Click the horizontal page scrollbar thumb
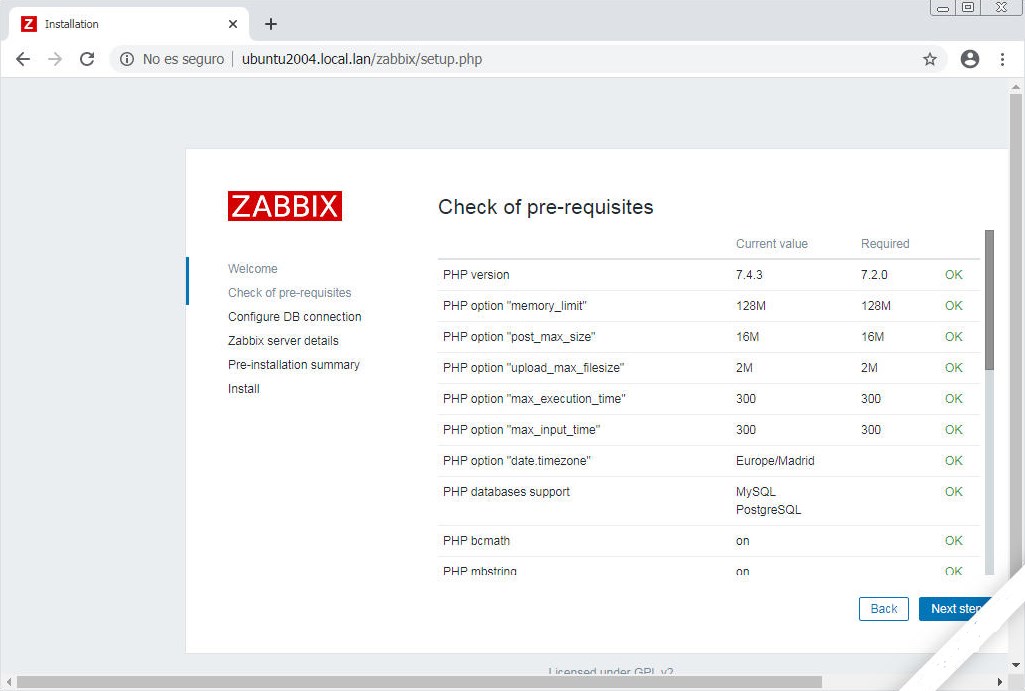The height and width of the screenshot is (691, 1025). 419,682
